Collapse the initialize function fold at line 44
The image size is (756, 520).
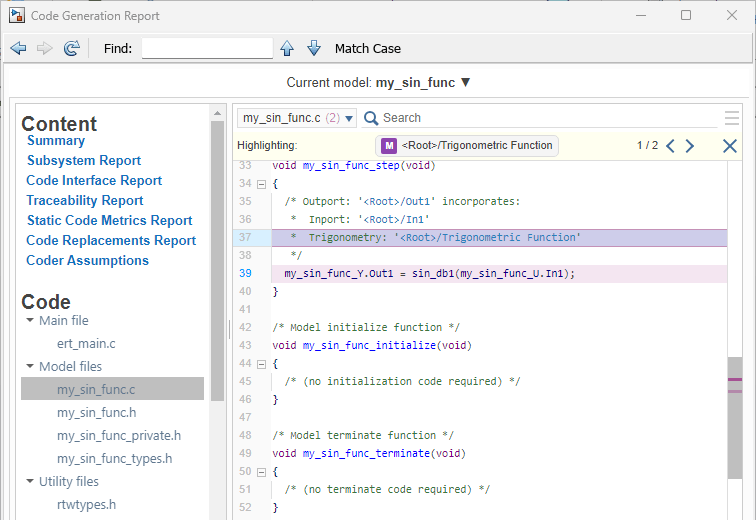[261, 364]
